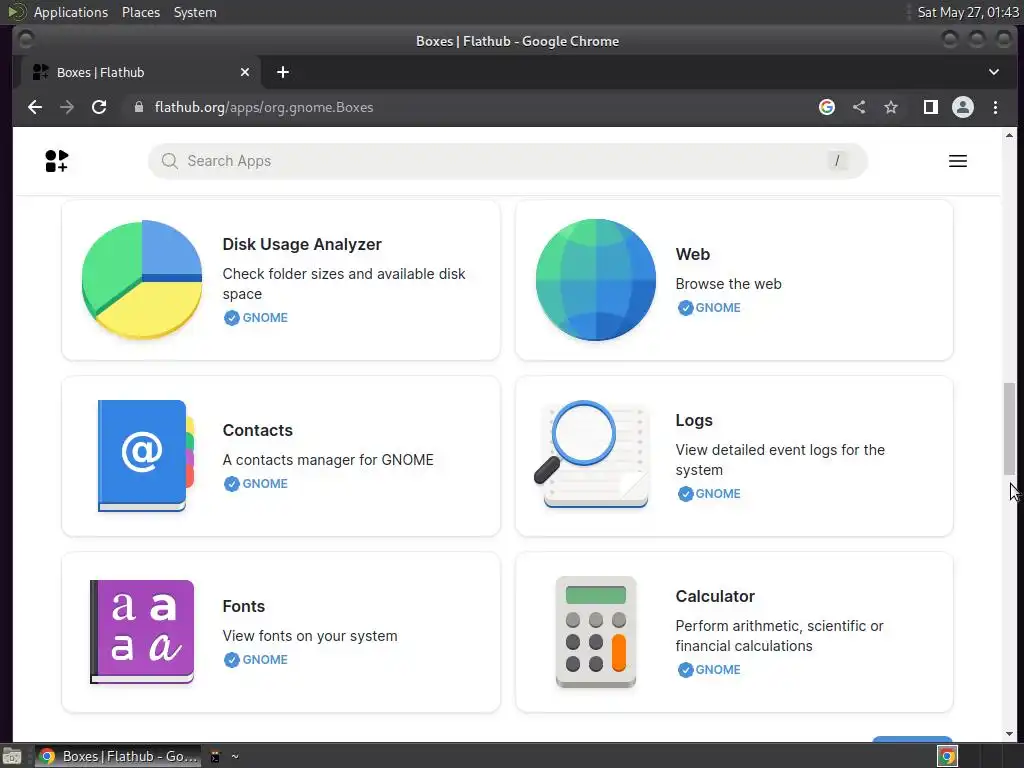The height and width of the screenshot is (768, 1024).
Task: Open the hamburger menu on Flathub
Action: tap(957, 161)
